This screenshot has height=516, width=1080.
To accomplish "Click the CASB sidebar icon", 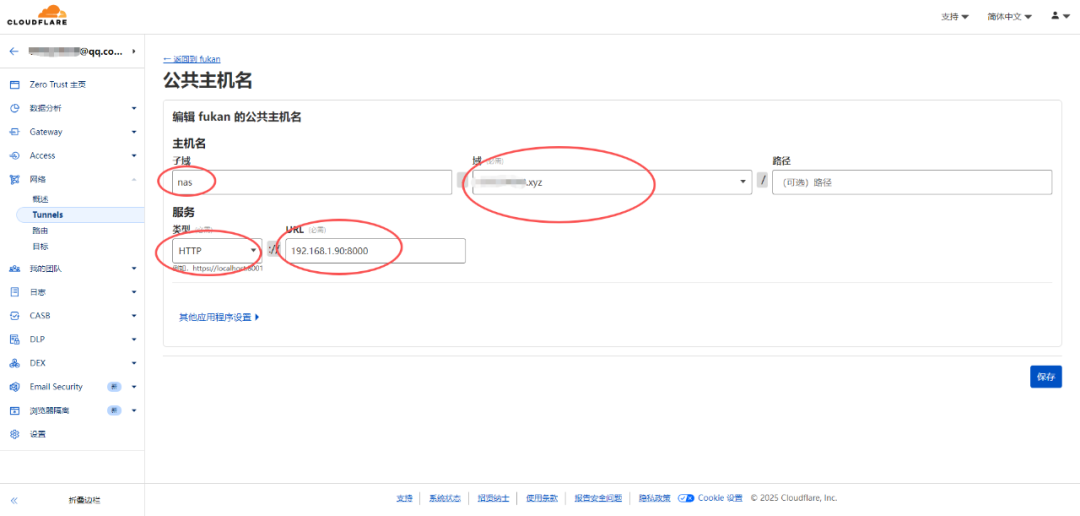I will [14, 316].
